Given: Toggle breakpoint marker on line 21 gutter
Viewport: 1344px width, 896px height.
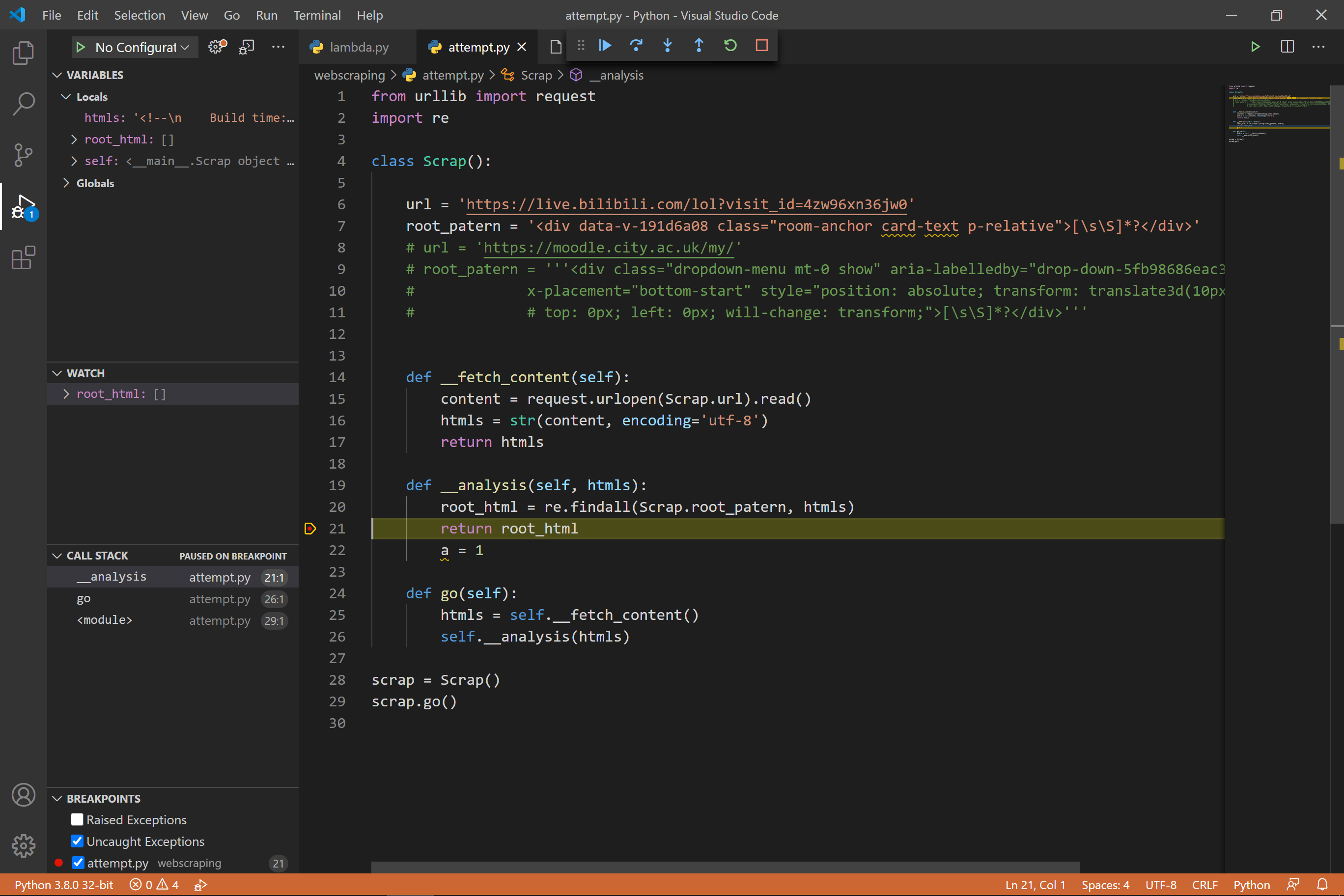Looking at the screenshot, I should [x=310, y=529].
